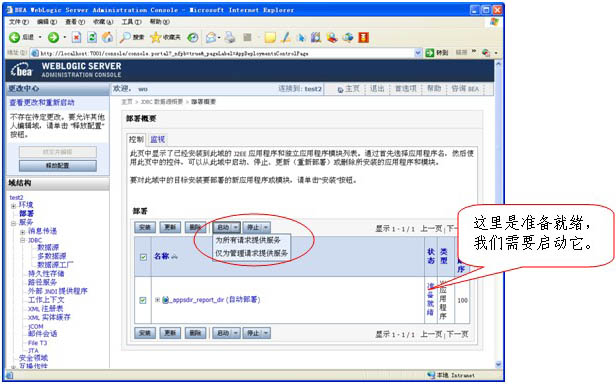Open the address bar URL dropdown
The width and height of the screenshot is (616, 385).
[418, 53]
